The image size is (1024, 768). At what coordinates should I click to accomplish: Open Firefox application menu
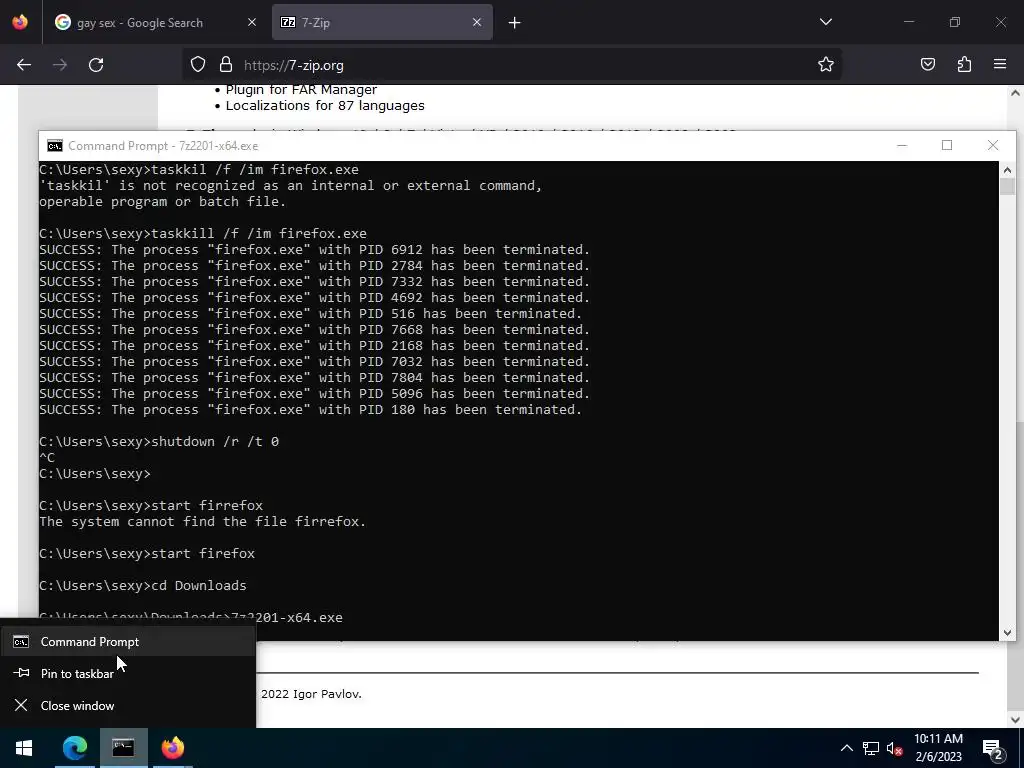pyautogui.click(x=1000, y=64)
